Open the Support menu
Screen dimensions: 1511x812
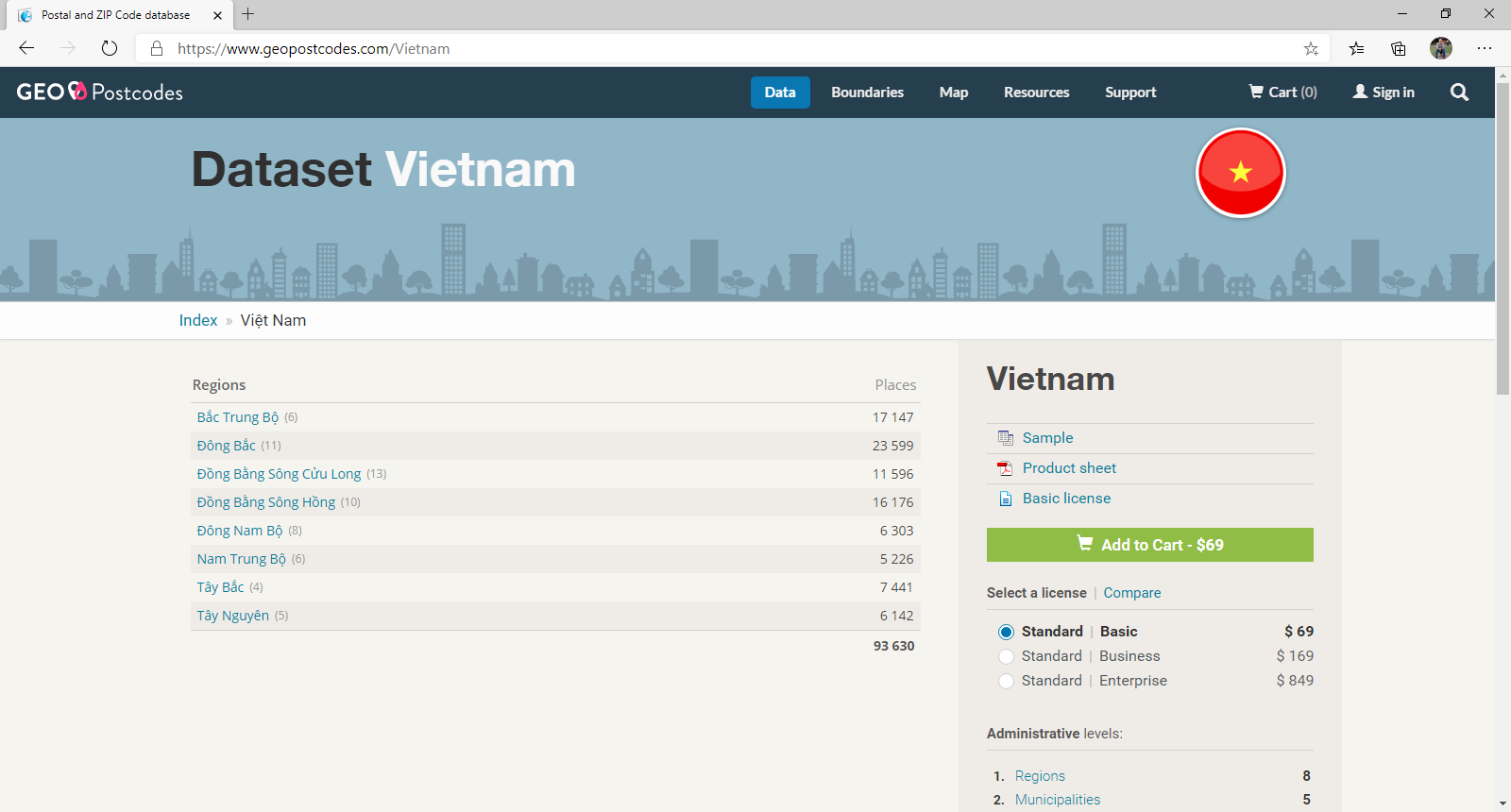click(x=1130, y=93)
